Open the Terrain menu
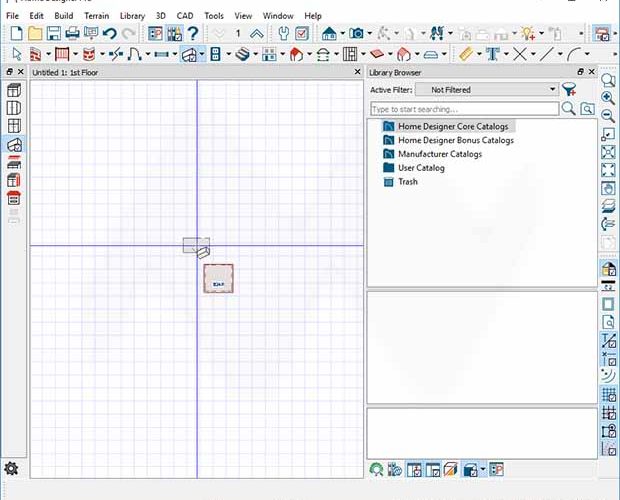This screenshot has width=620, height=500. [x=96, y=16]
